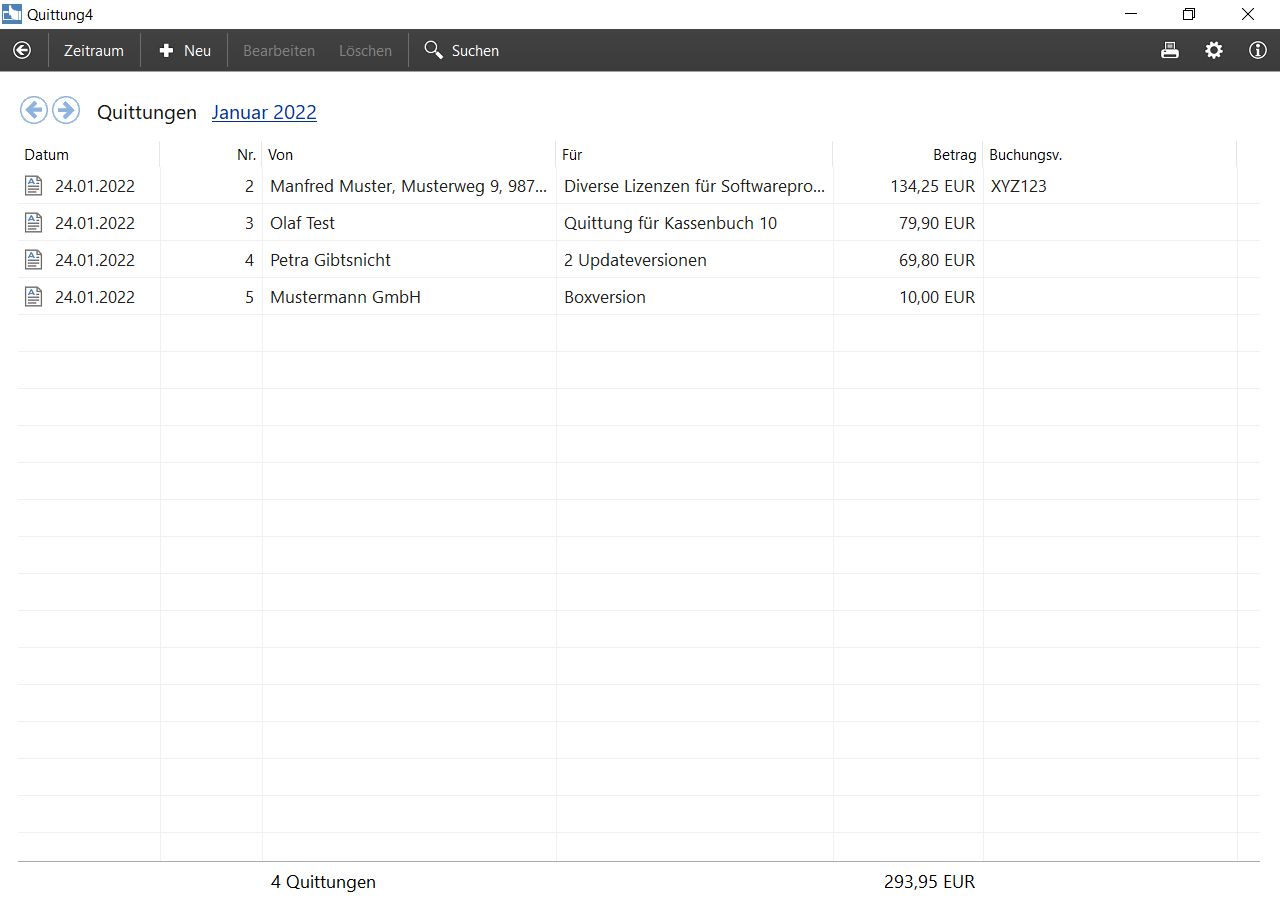Go to the next month arrow
The width and height of the screenshot is (1280, 910).
(x=66, y=110)
